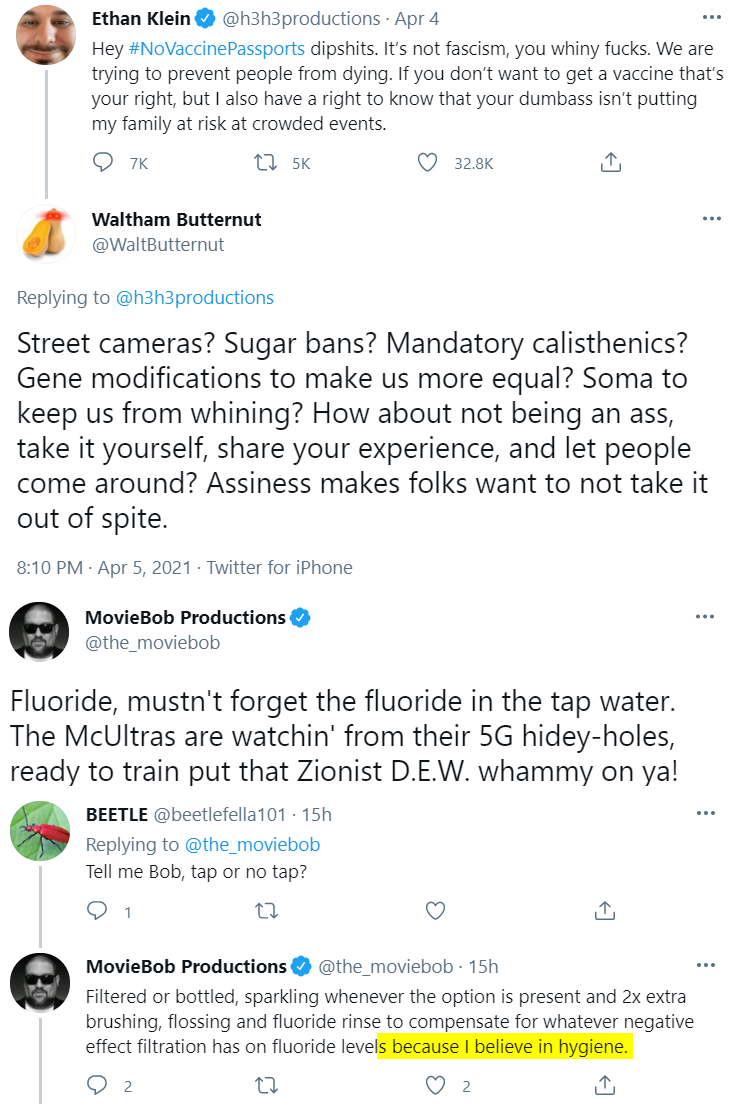
Task: Retweet MovieBob's filtered or bottled reply
Action: click(267, 1085)
